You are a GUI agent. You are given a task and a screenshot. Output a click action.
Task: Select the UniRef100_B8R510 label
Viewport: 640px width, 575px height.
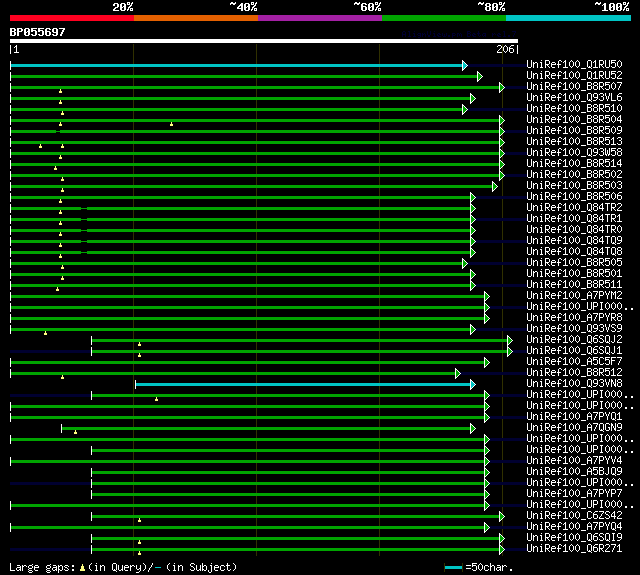pyautogui.click(x=574, y=109)
